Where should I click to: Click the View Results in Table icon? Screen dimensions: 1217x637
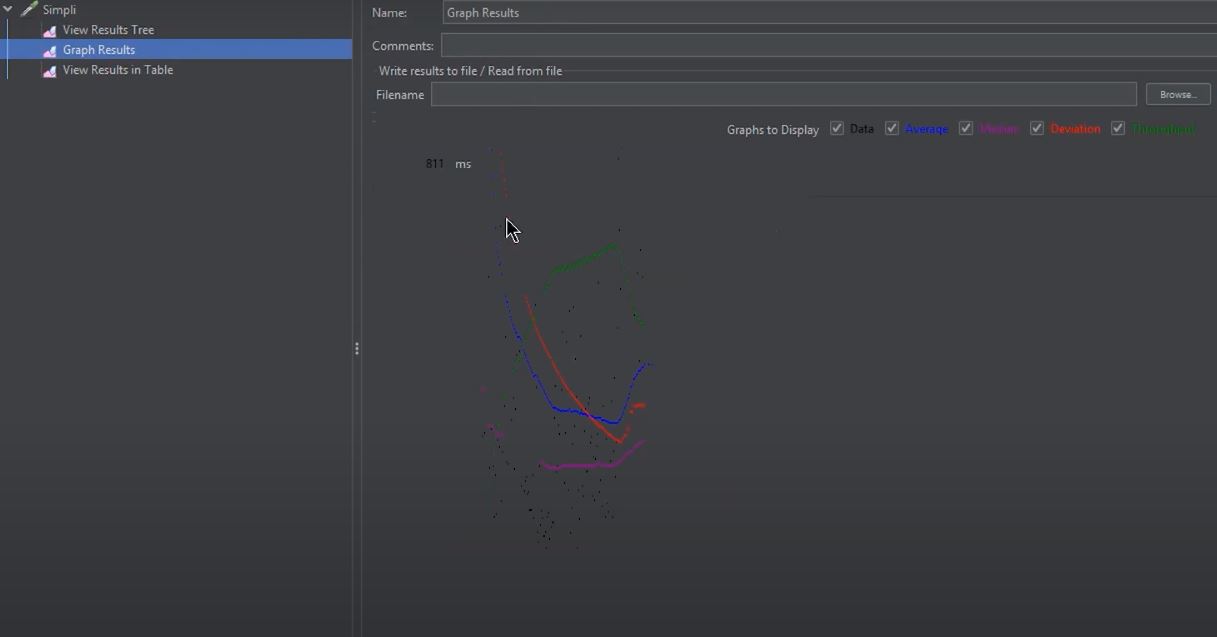pyautogui.click(x=49, y=71)
